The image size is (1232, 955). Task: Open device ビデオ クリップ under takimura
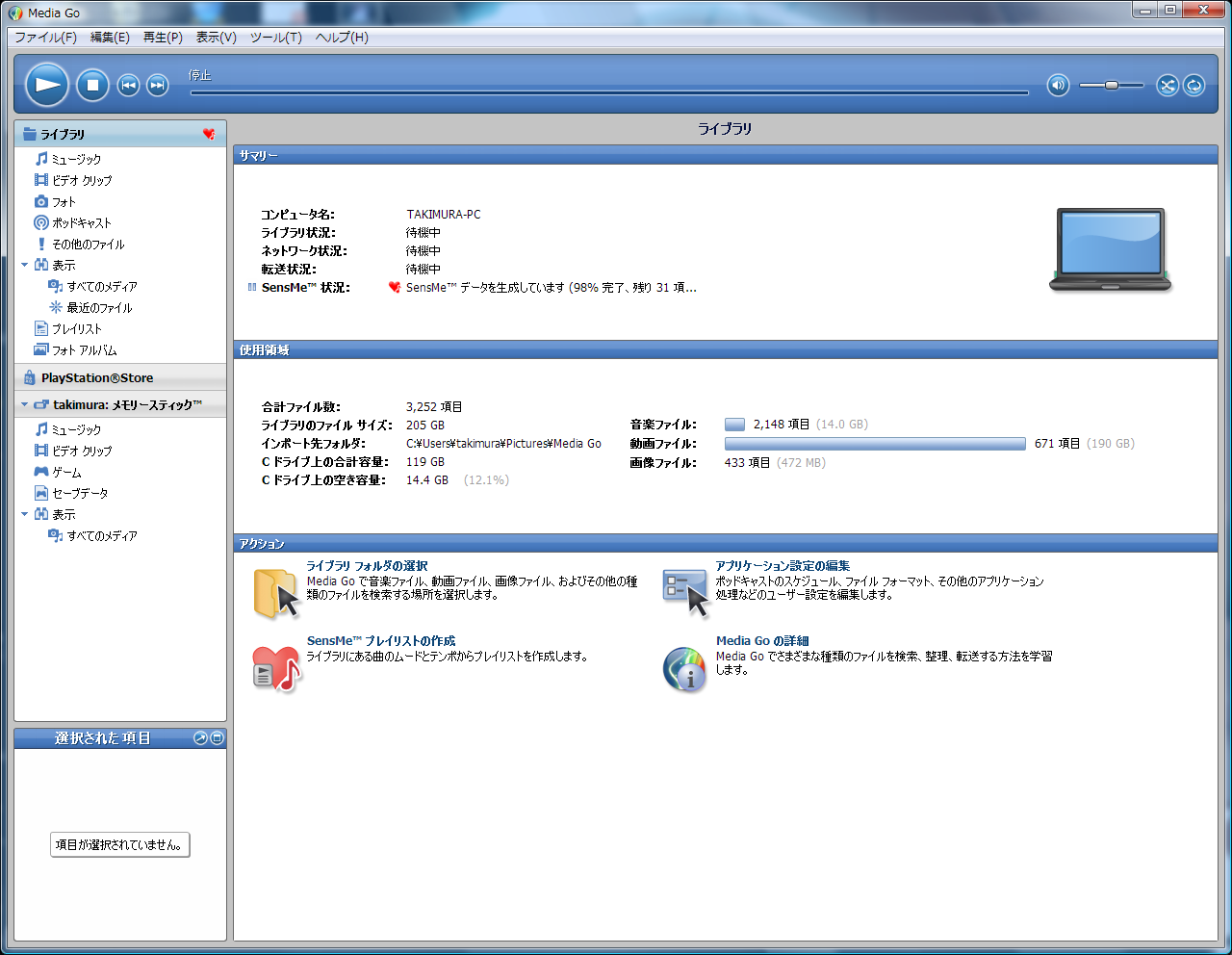click(82, 451)
